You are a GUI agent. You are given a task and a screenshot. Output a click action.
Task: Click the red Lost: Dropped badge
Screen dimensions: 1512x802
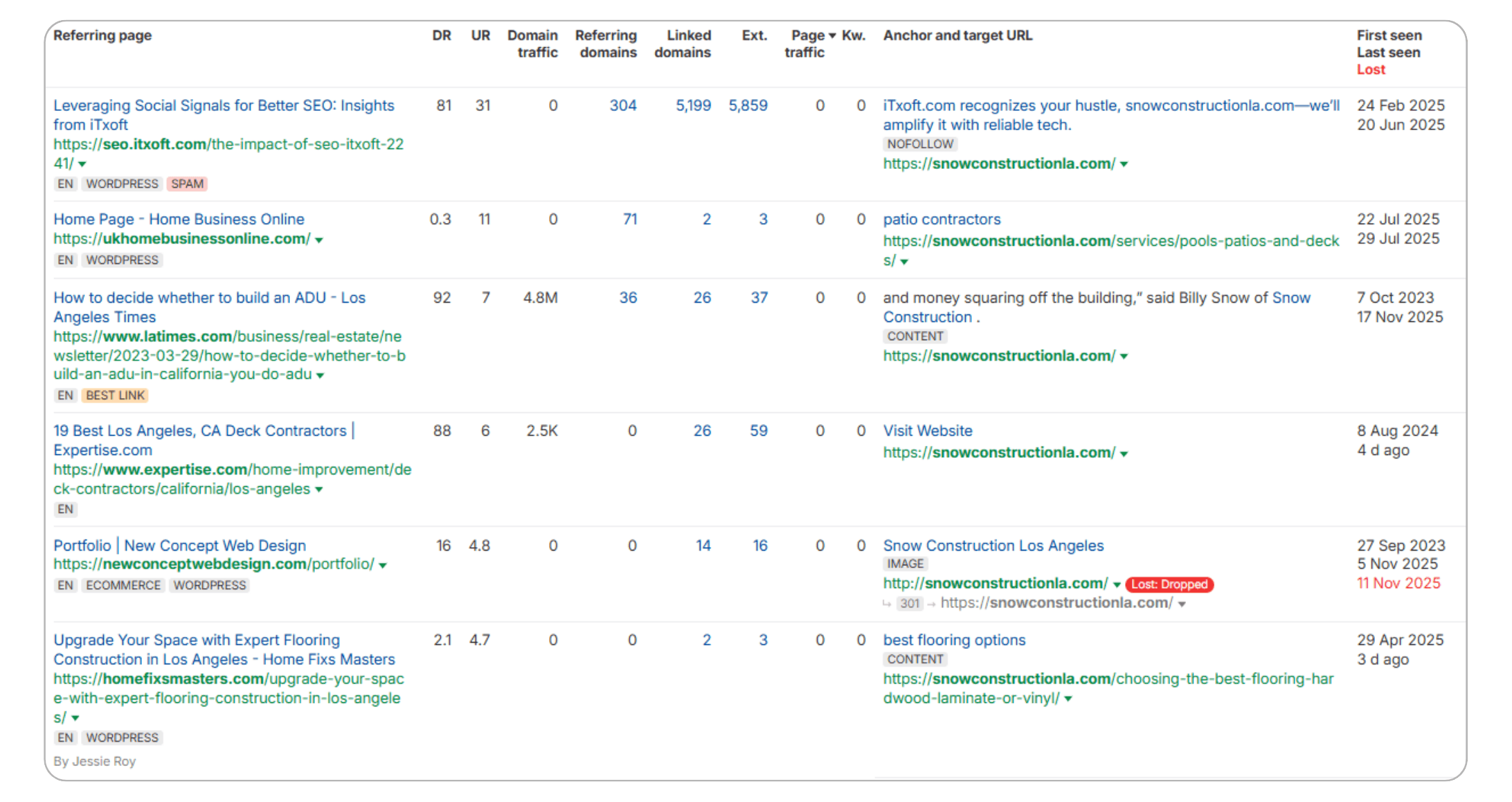pyautogui.click(x=1169, y=584)
